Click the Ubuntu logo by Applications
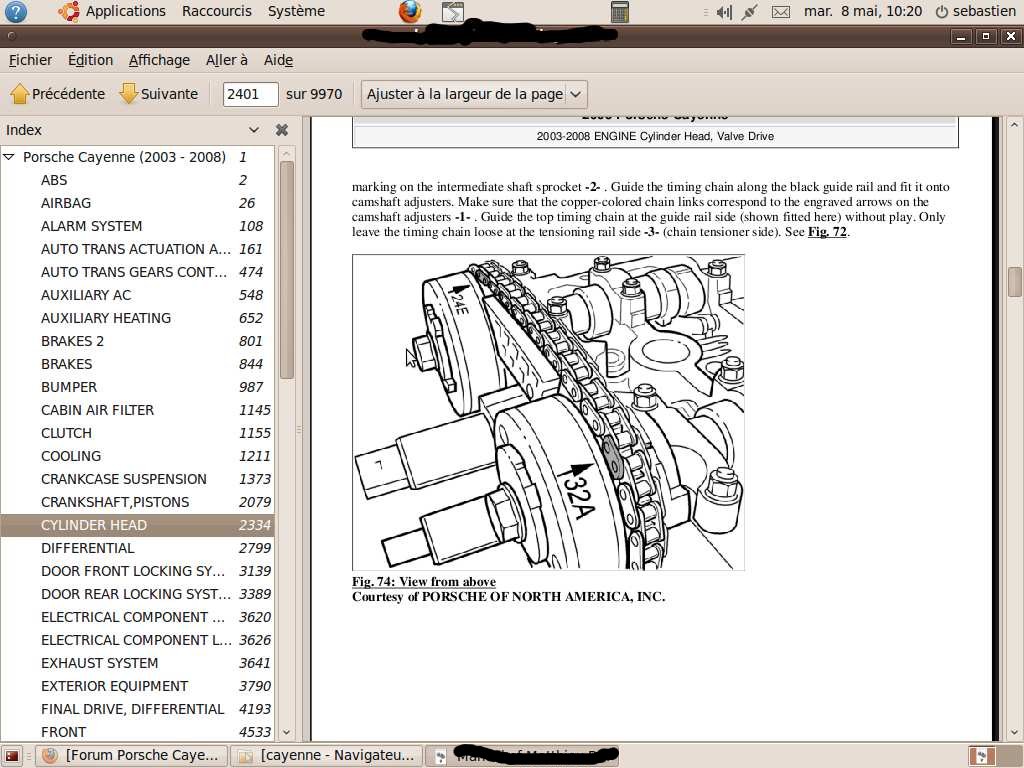This screenshot has height=768, width=1024. [69, 11]
